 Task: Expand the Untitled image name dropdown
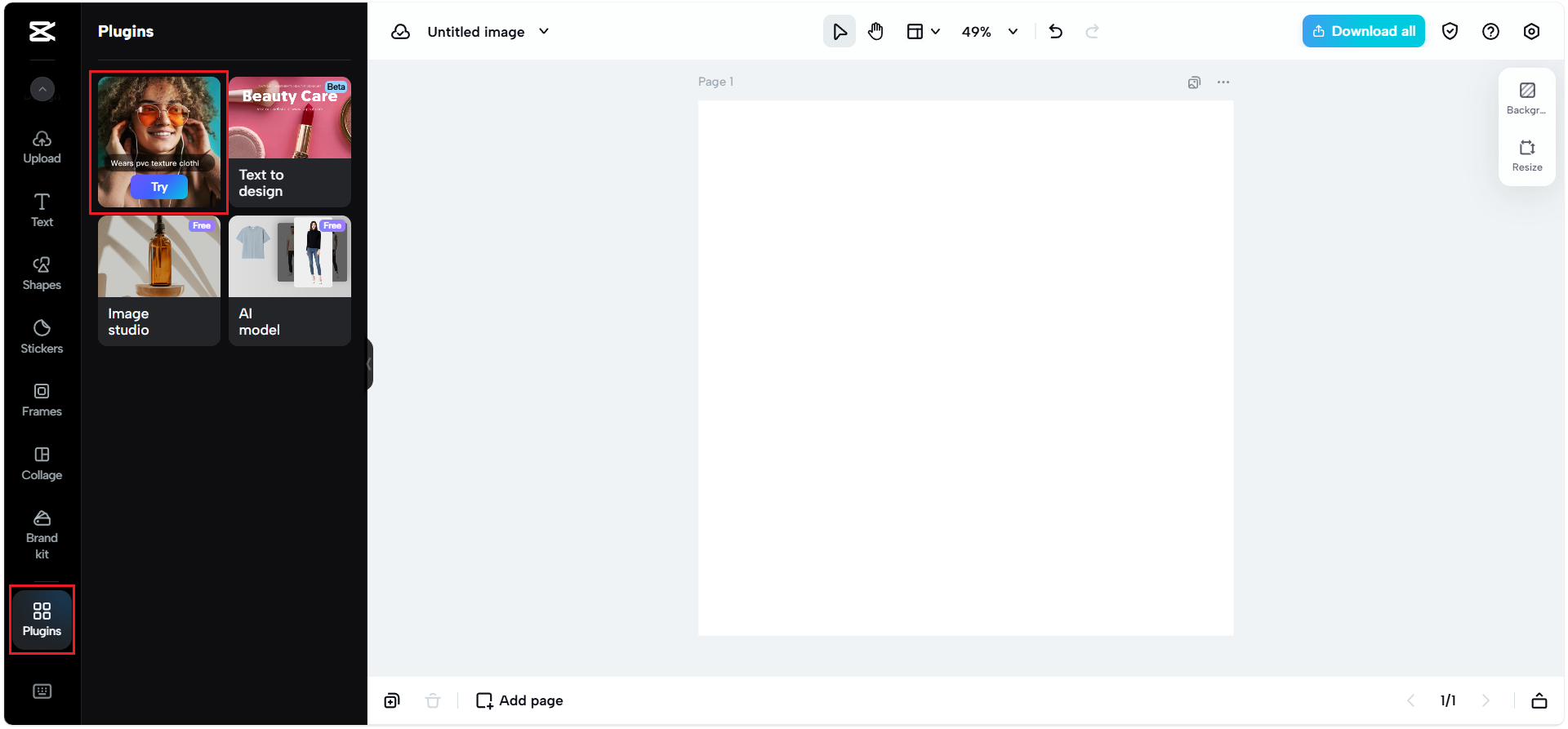pos(544,32)
